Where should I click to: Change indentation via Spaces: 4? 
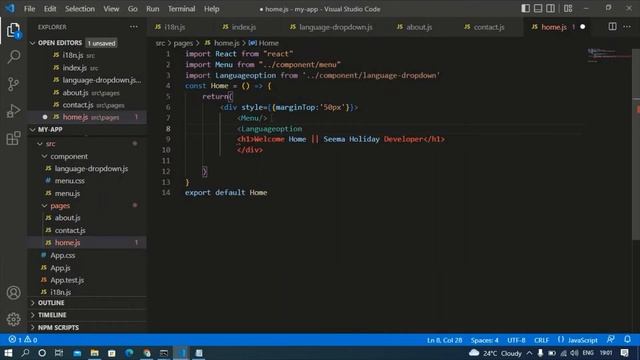coord(484,340)
